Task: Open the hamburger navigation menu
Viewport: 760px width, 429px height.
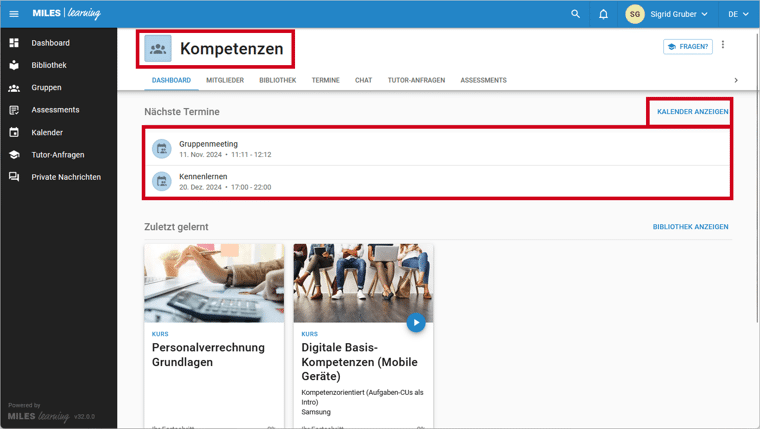Action: [x=14, y=14]
